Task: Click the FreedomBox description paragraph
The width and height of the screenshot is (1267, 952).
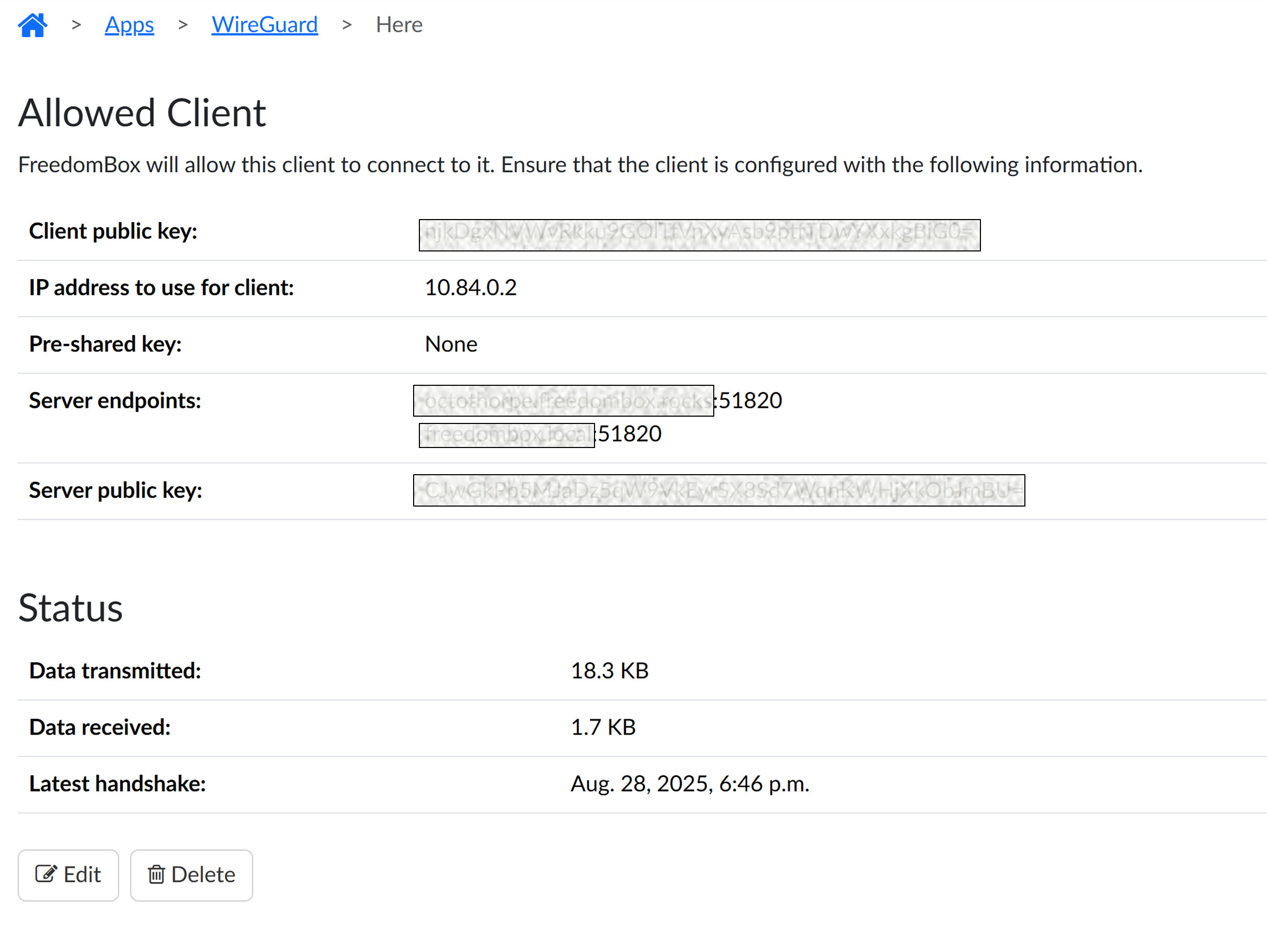Action: tap(580, 165)
